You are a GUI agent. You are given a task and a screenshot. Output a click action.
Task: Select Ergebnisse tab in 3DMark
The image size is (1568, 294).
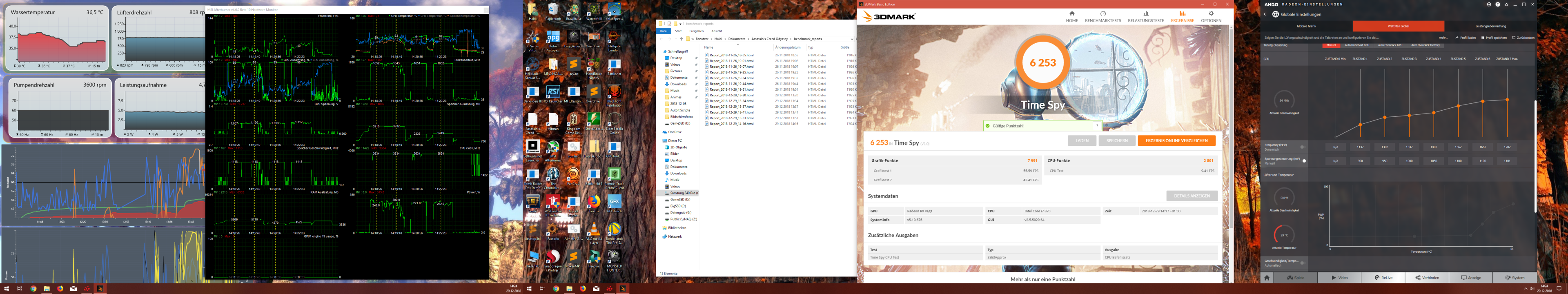(x=1182, y=16)
